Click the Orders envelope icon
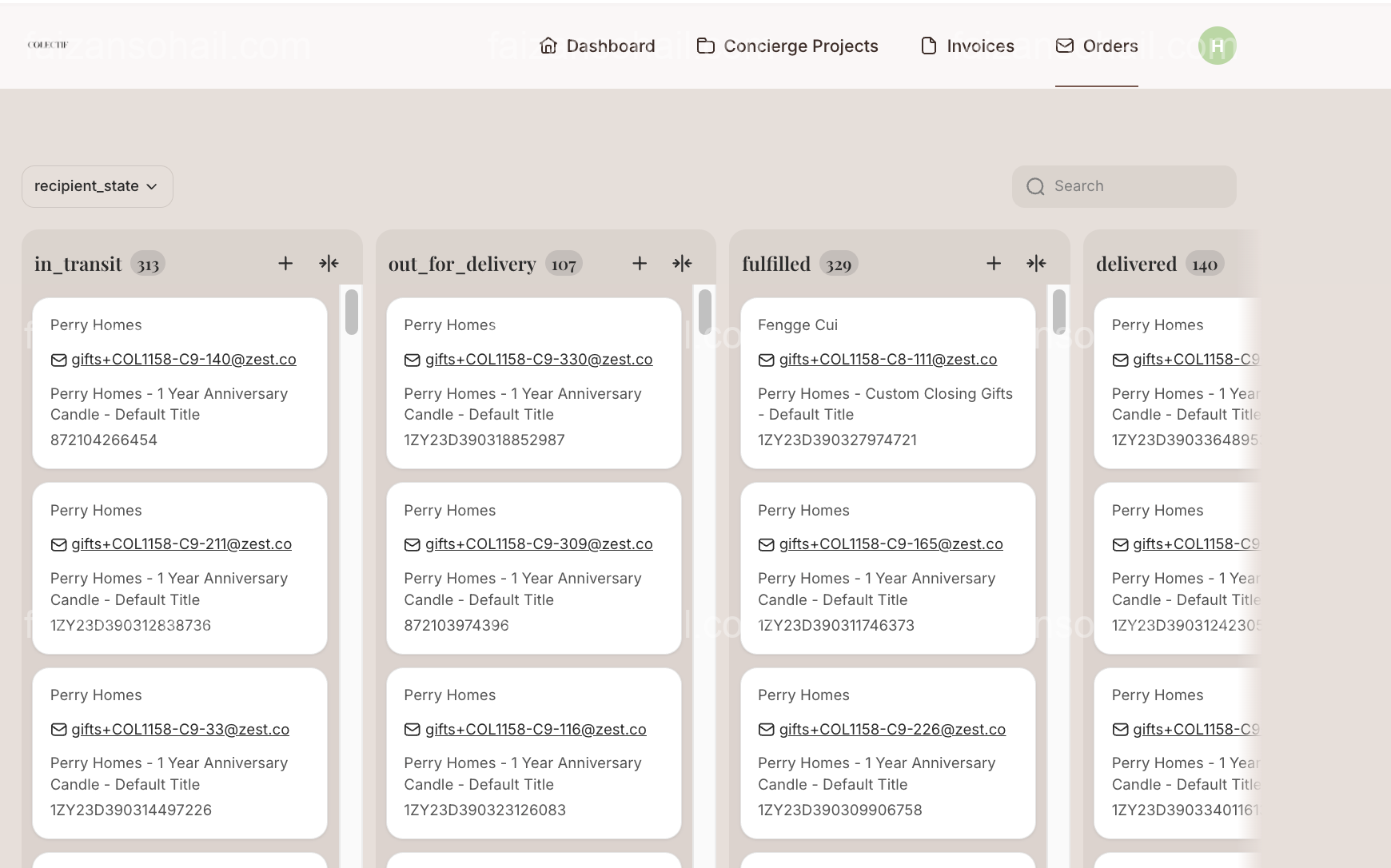The width and height of the screenshot is (1391, 868). (x=1065, y=46)
